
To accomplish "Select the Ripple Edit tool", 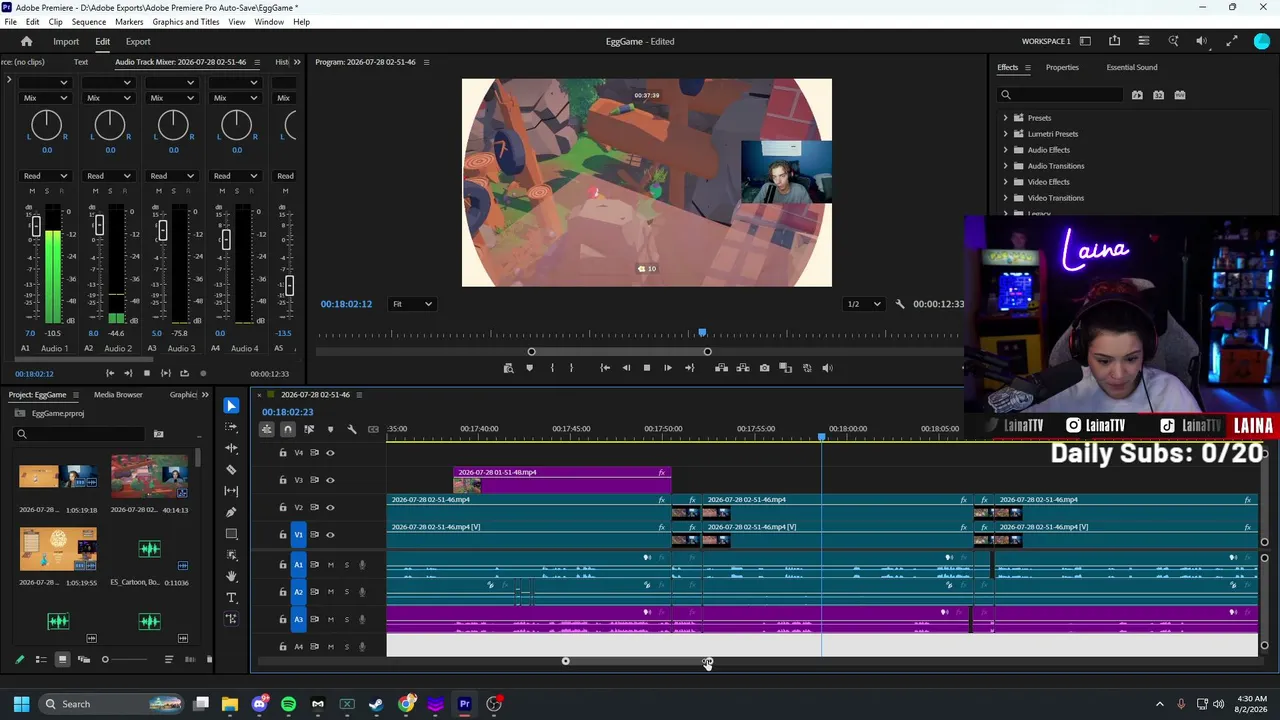I will pyautogui.click(x=231, y=448).
